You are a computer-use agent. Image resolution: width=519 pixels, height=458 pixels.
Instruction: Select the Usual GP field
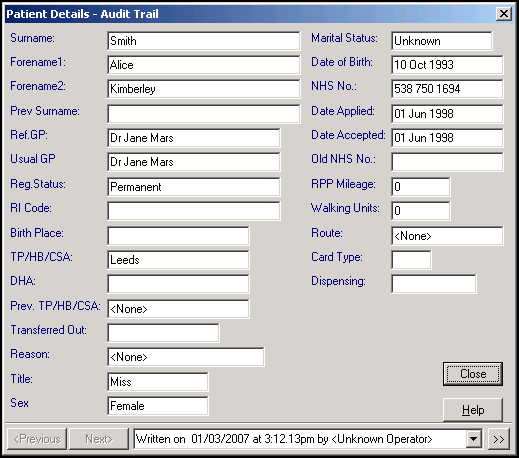pyautogui.click(x=194, y=162)
